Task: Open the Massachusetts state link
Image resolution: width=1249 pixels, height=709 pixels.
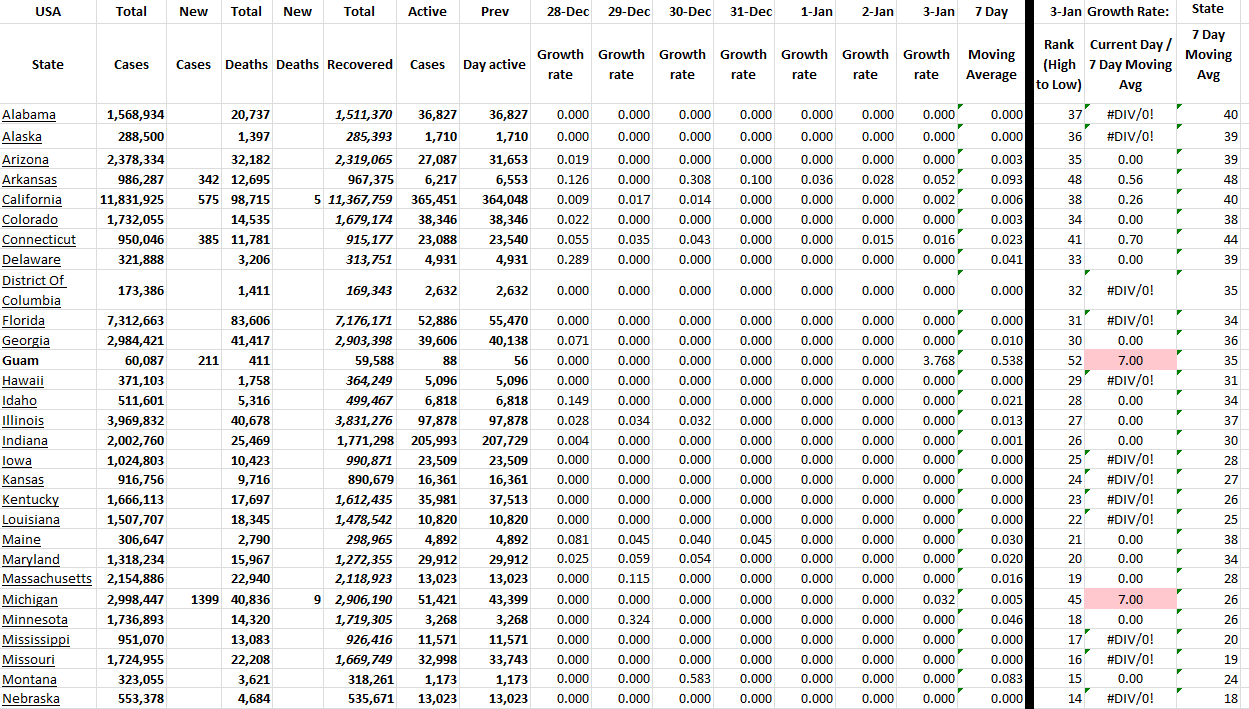Action: 47,579
